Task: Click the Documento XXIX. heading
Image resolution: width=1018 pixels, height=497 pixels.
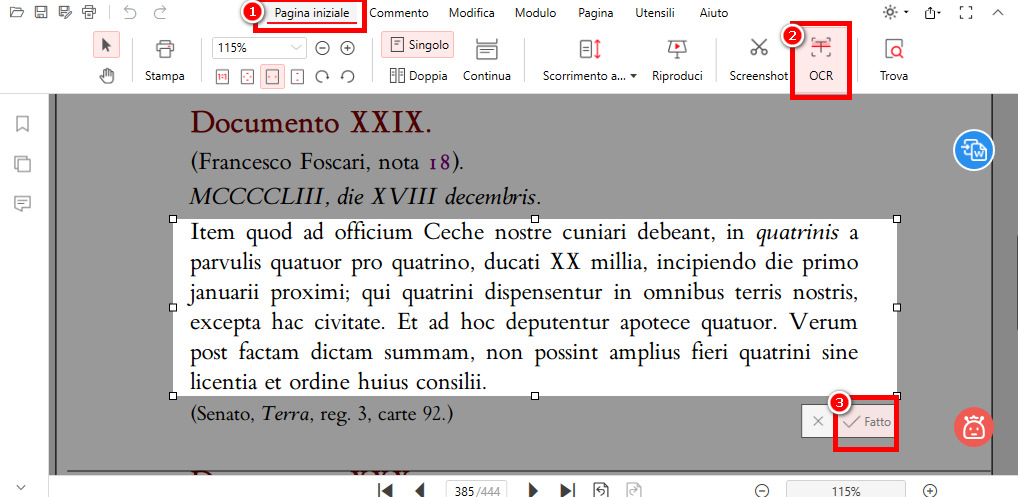Action: point(311,123)
